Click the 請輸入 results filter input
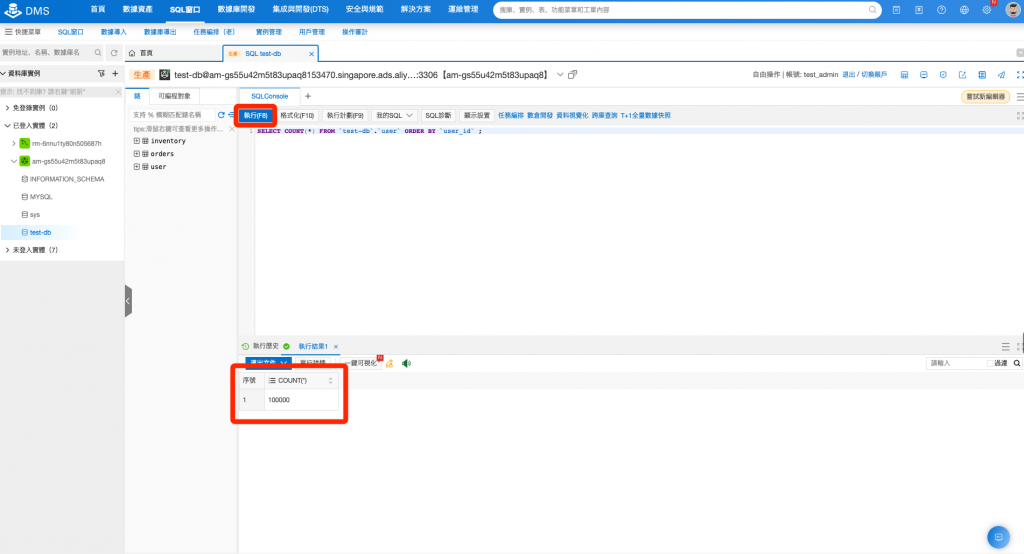The image size is (1024, 554). click(955, 363)
